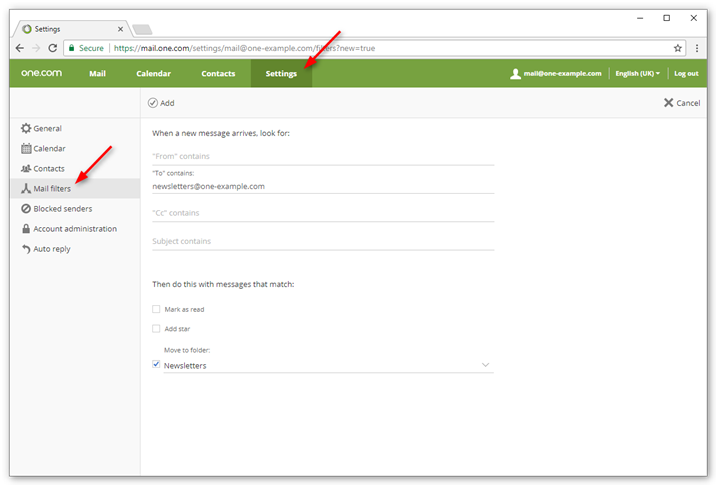Viewport: 716px width, 485px height.
Task: Open a new browser tab
Action: click(142, 30)
